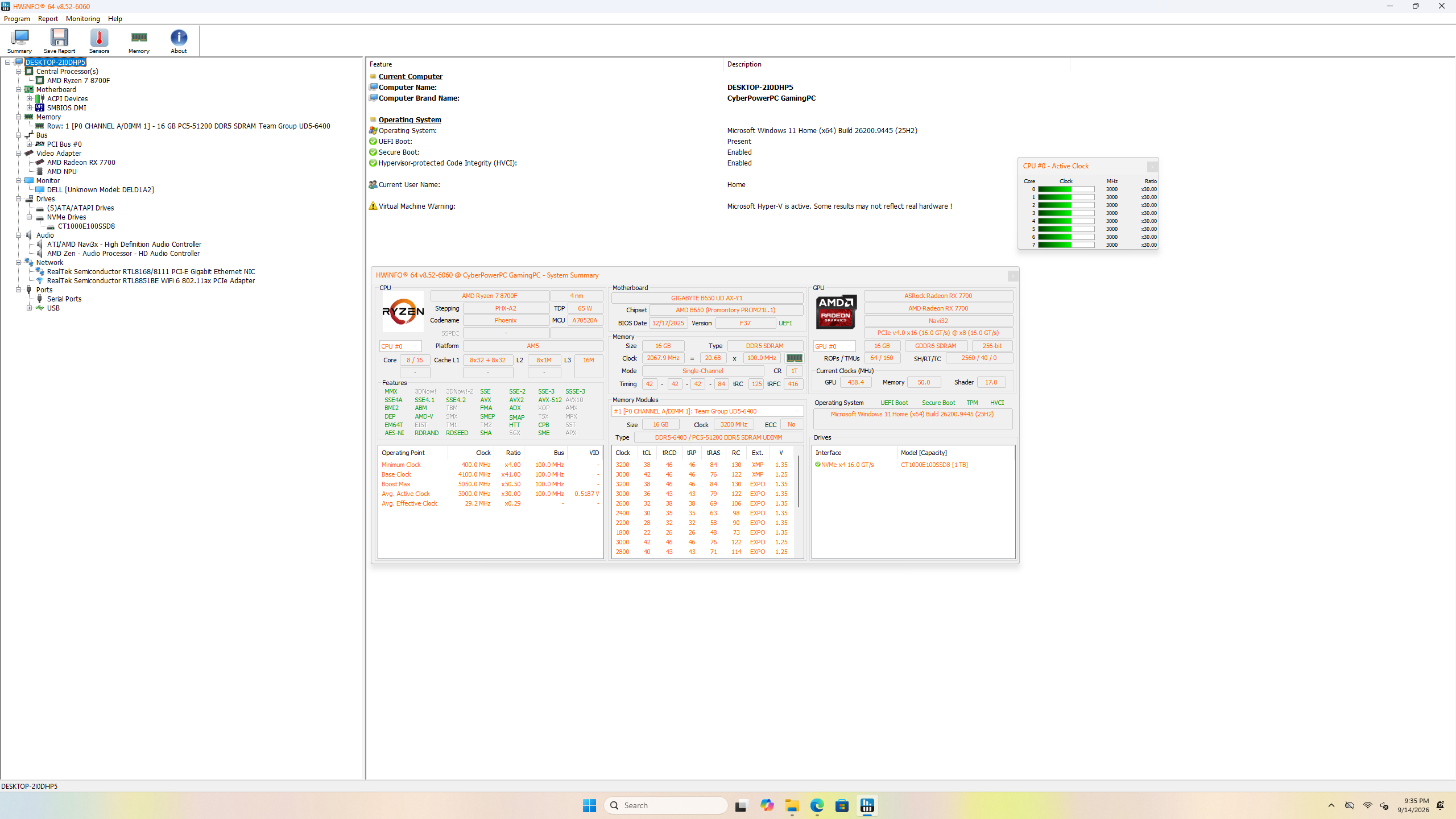
Task: Collapse the Audio tree node
Action: (19, 235)
